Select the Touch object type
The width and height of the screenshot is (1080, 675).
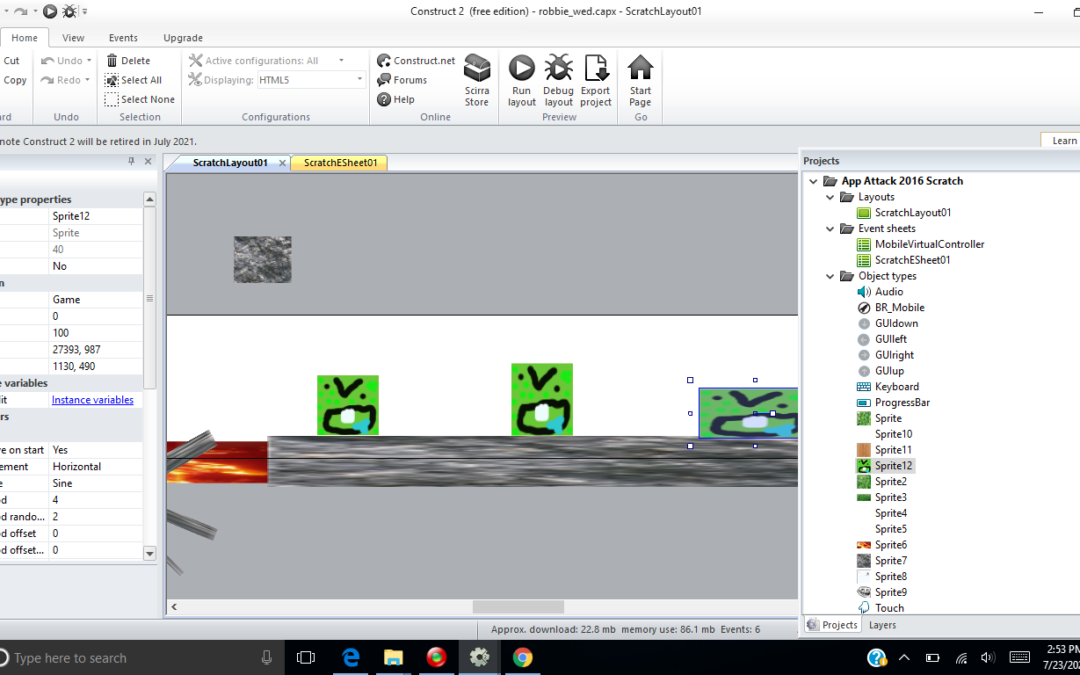click(x=889, y=608)
